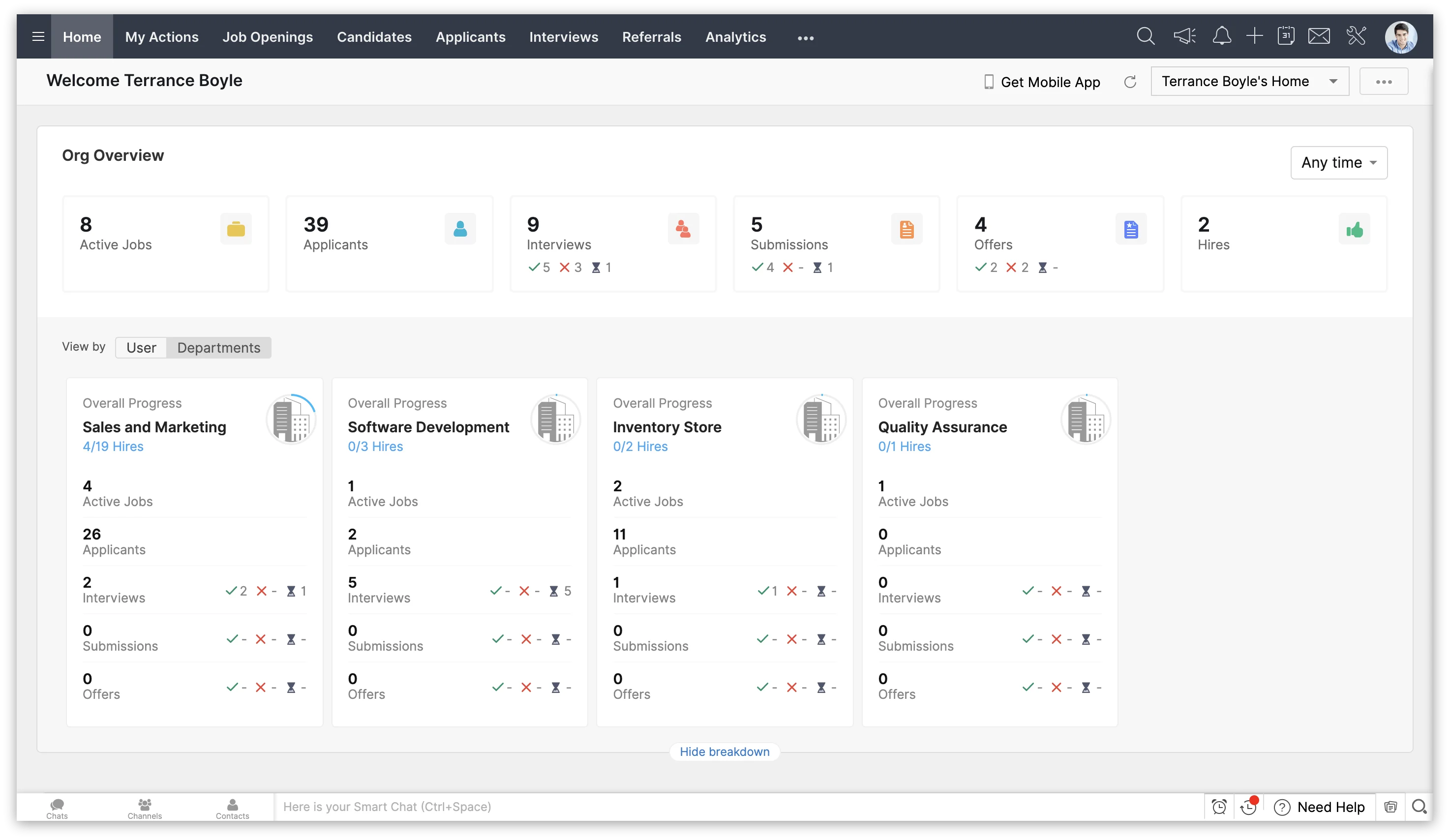Click the refresh icon beside Get Mobile App
The image size is (1450, 840).
pyautogui.click(x=1129, y=82)
